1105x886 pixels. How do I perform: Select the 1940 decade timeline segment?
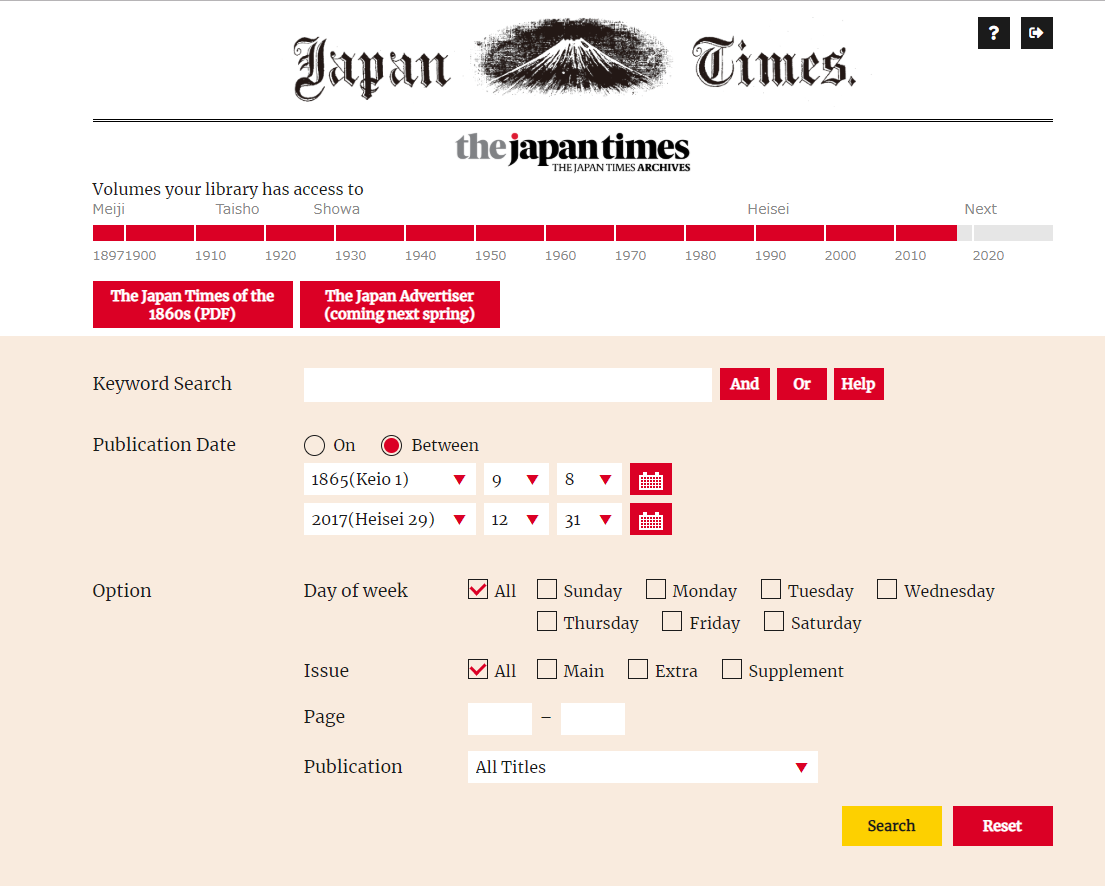pyautogui.click(x=440, y=233)
